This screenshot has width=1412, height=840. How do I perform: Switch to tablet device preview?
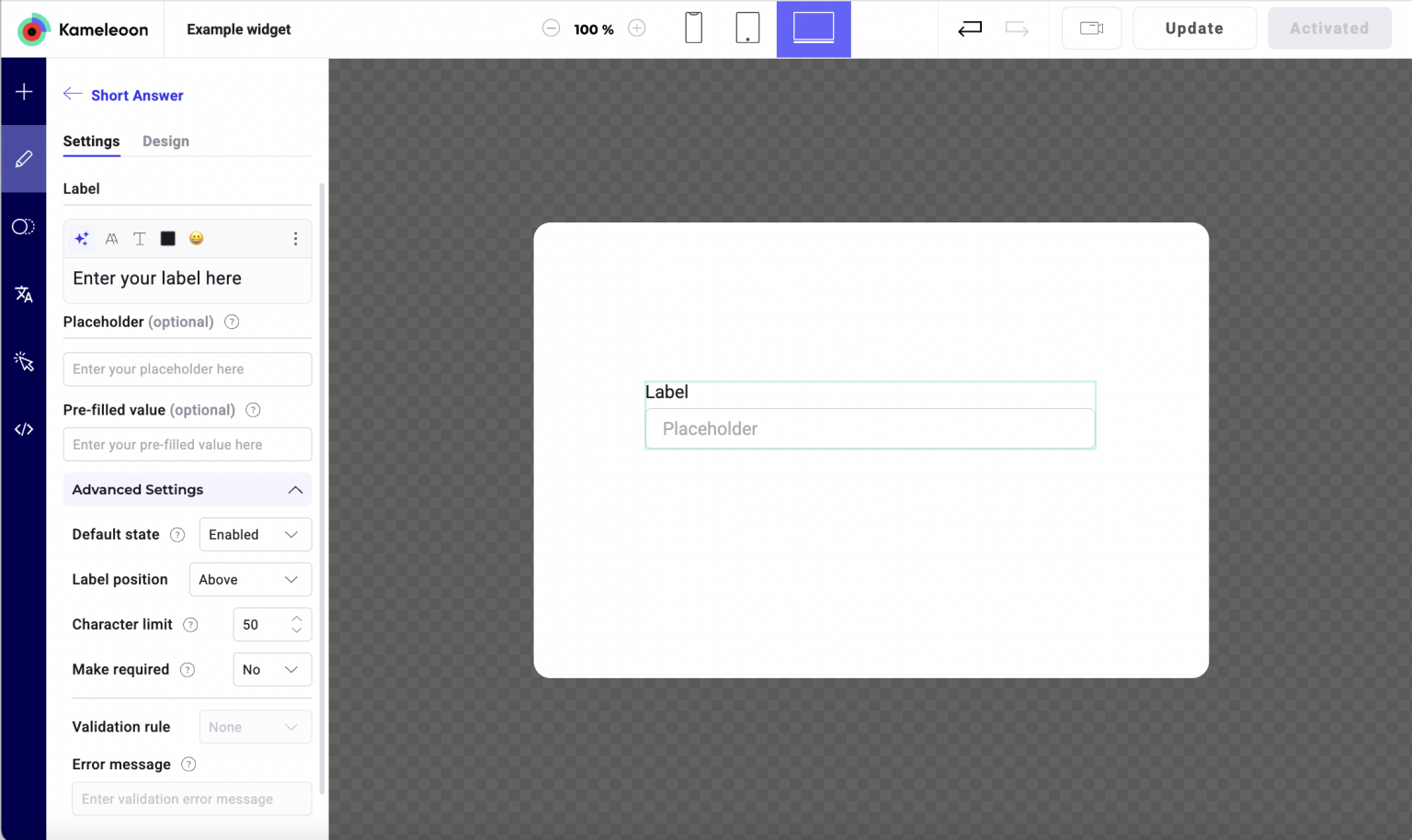point(747,28)
